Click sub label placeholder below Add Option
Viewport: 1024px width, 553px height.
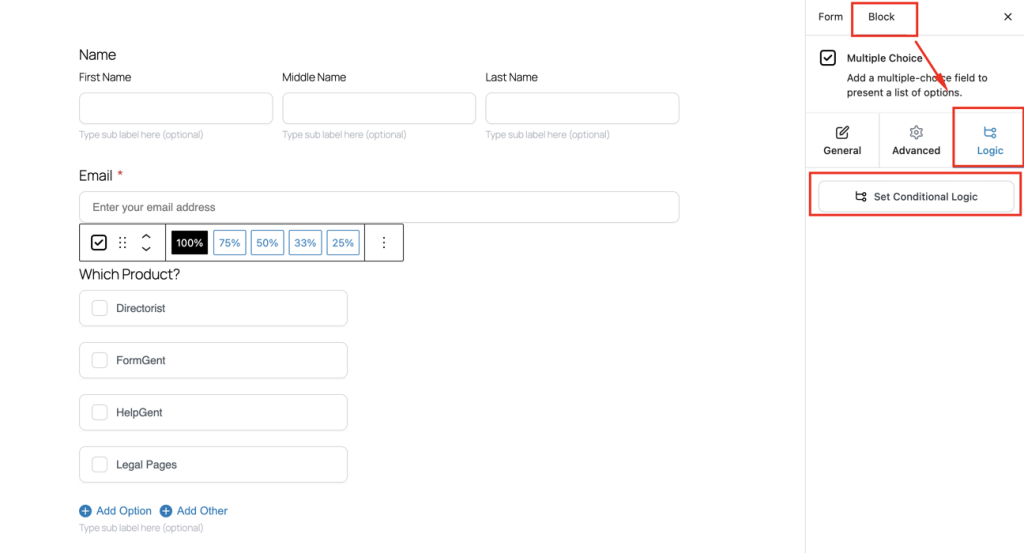coord(141,528)
